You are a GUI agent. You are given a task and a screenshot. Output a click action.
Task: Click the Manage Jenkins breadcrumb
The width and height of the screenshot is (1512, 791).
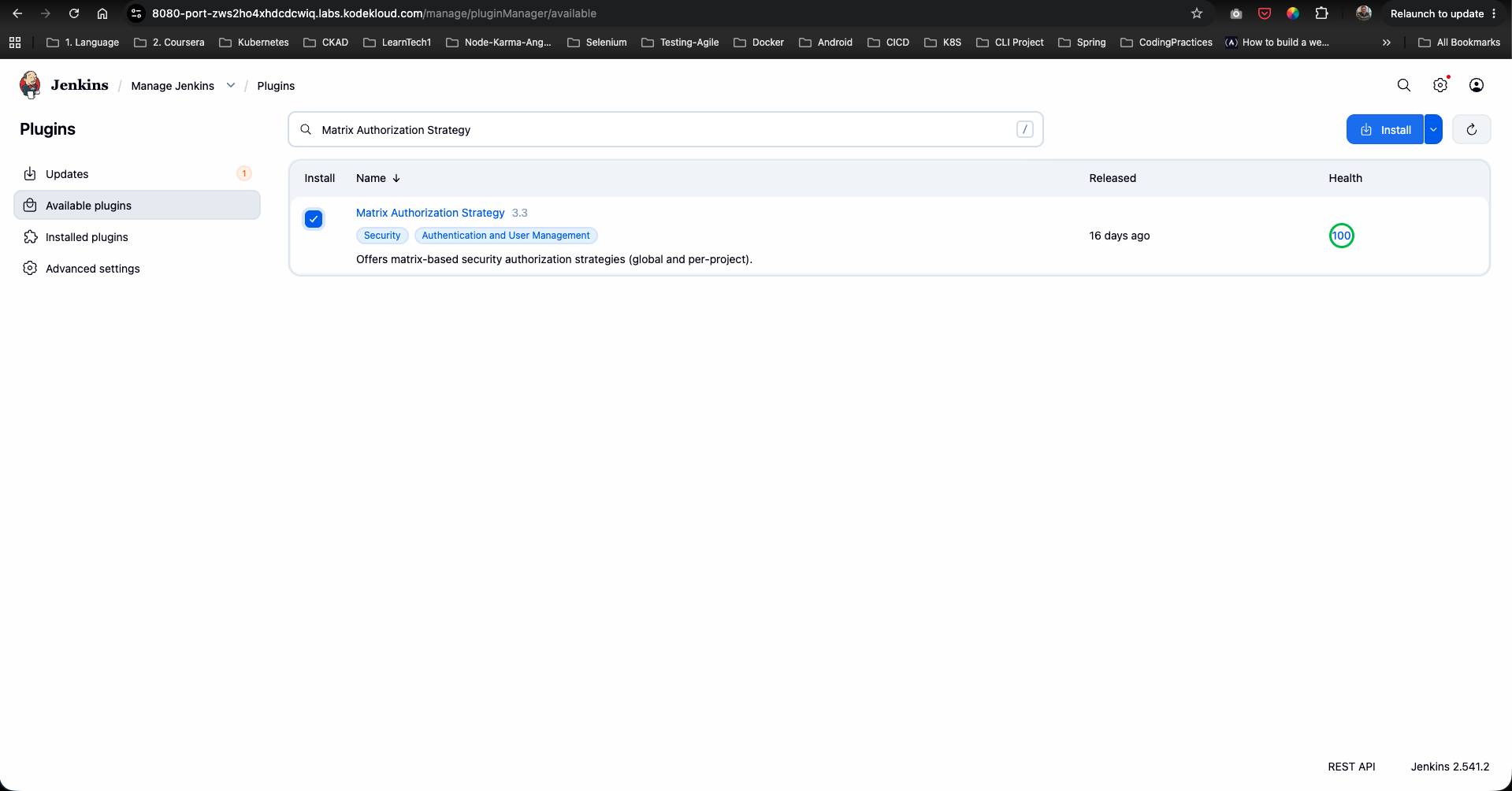point(173,86)
